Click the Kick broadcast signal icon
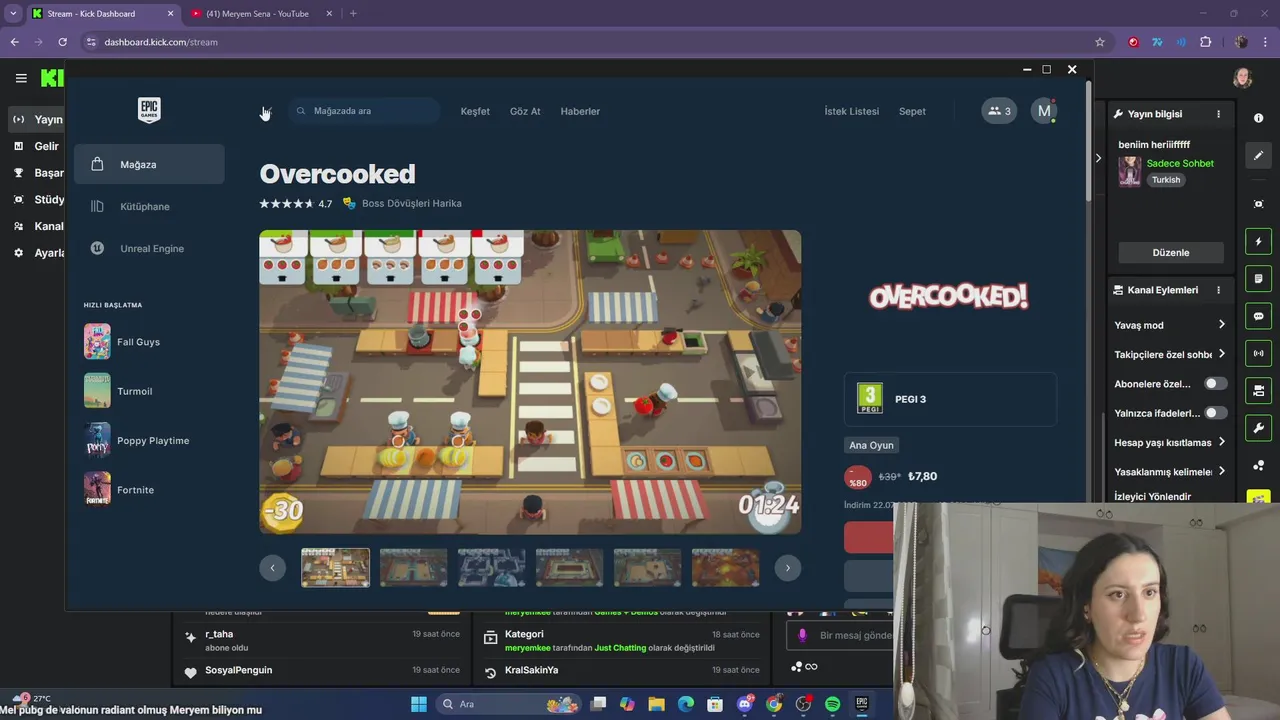This screenshot has height=720, width=1280. pos(1258,353)
